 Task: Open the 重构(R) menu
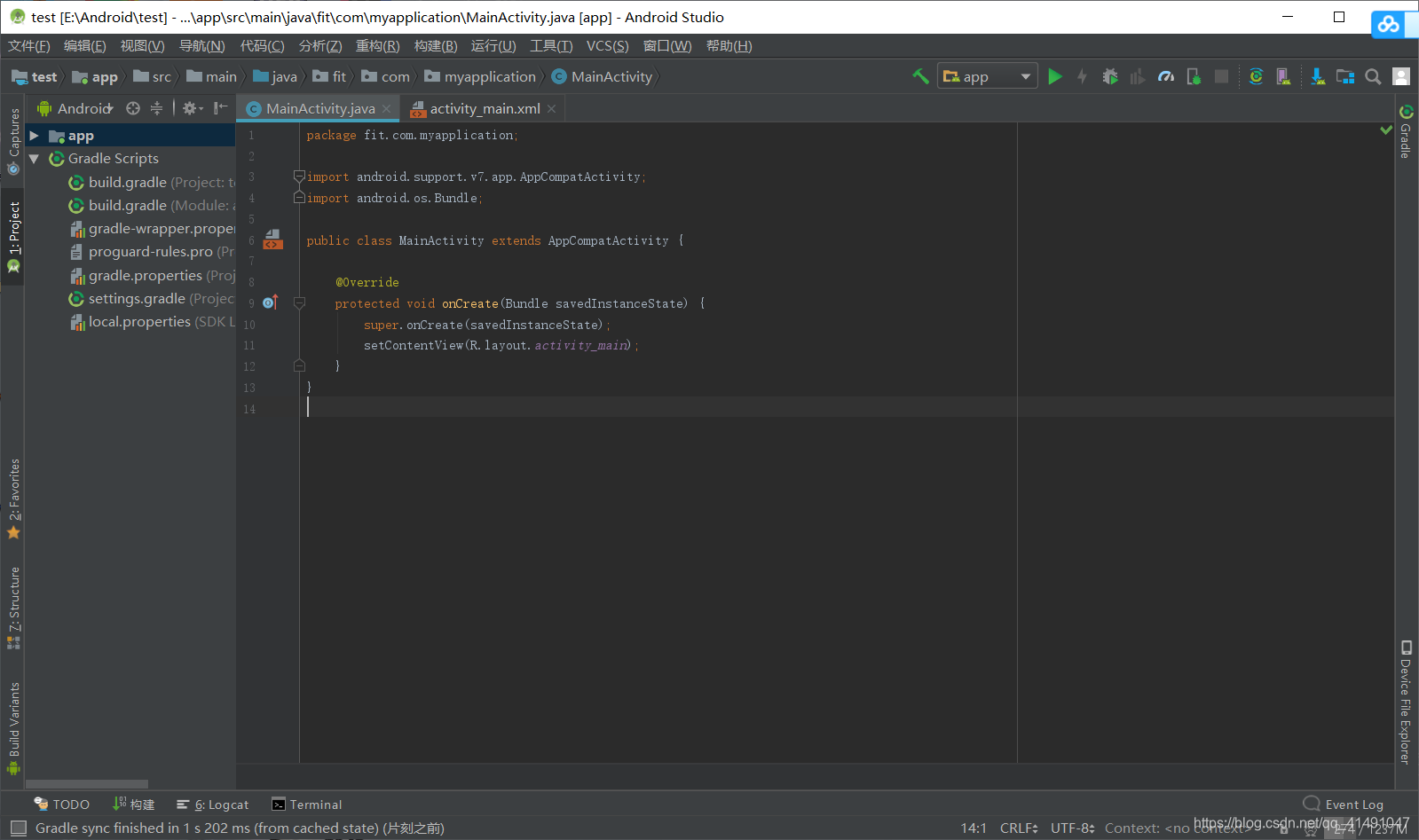pos(377,46)
